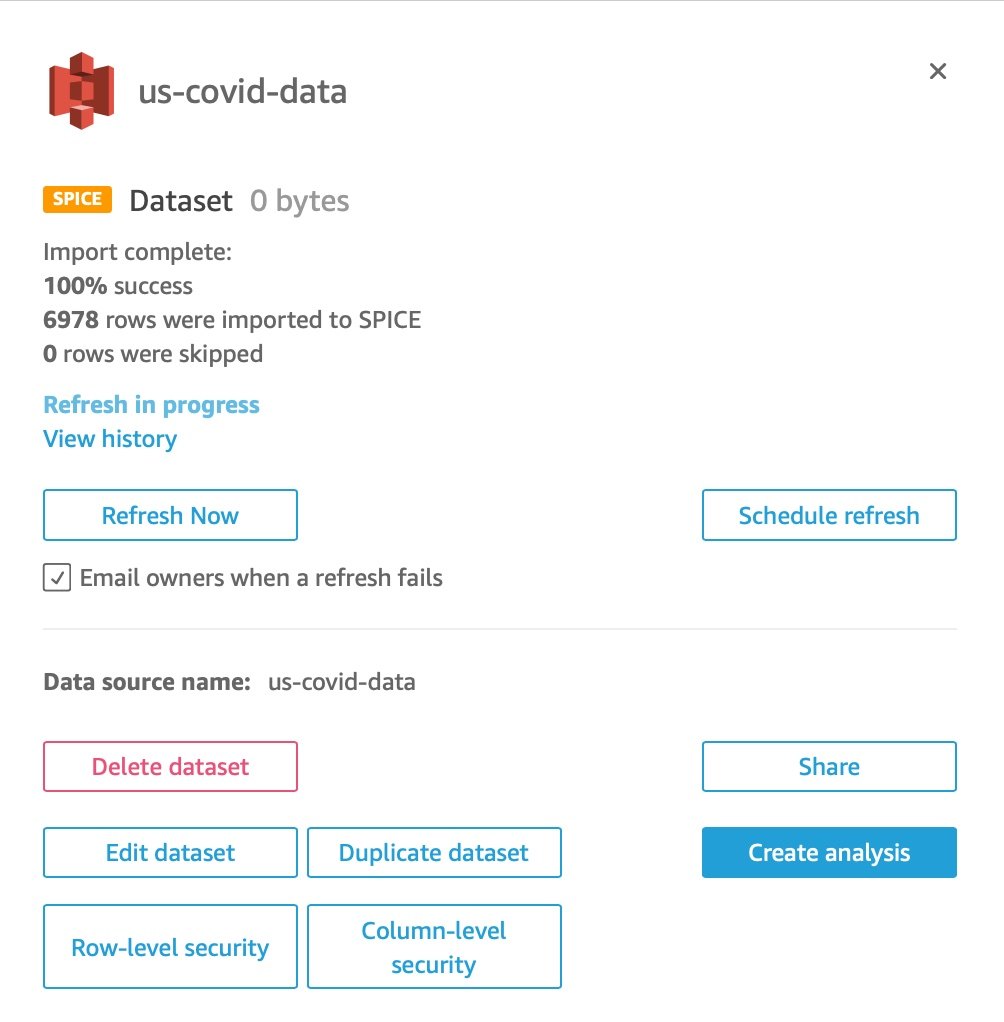1004x1022 pixels.
Task: Click the 6978 rows imported status line
Action: (x=232, y=320)
